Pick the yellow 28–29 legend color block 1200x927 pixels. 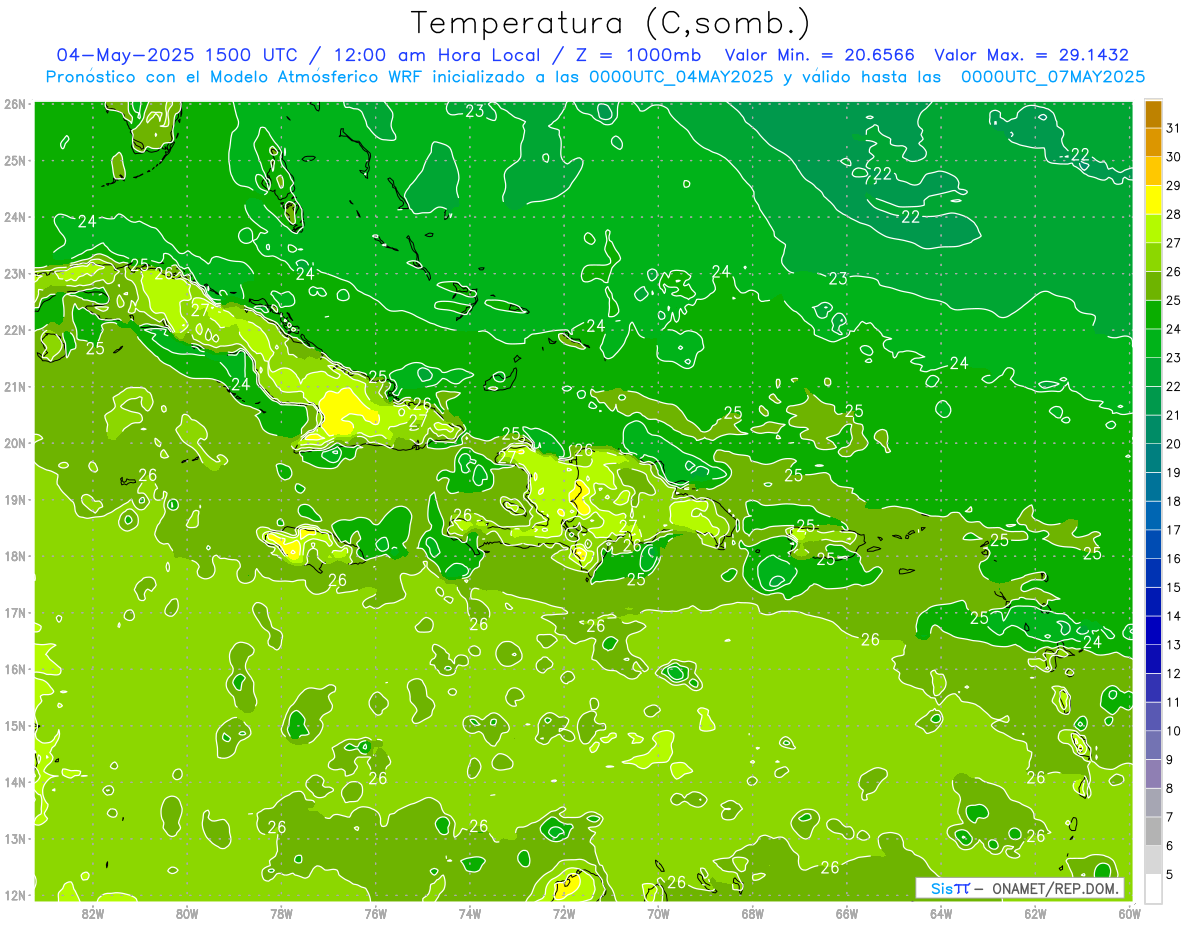(x=1153, y=199)
